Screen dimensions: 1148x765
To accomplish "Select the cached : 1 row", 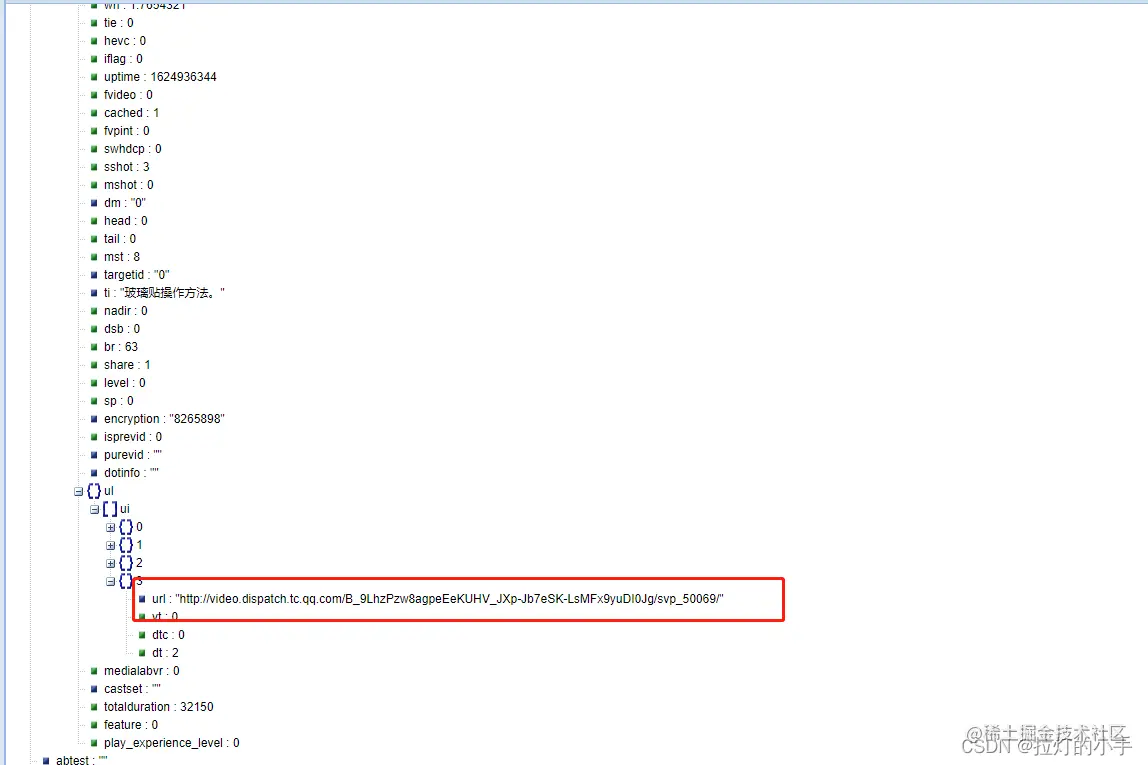I will [x=131, y=113].
